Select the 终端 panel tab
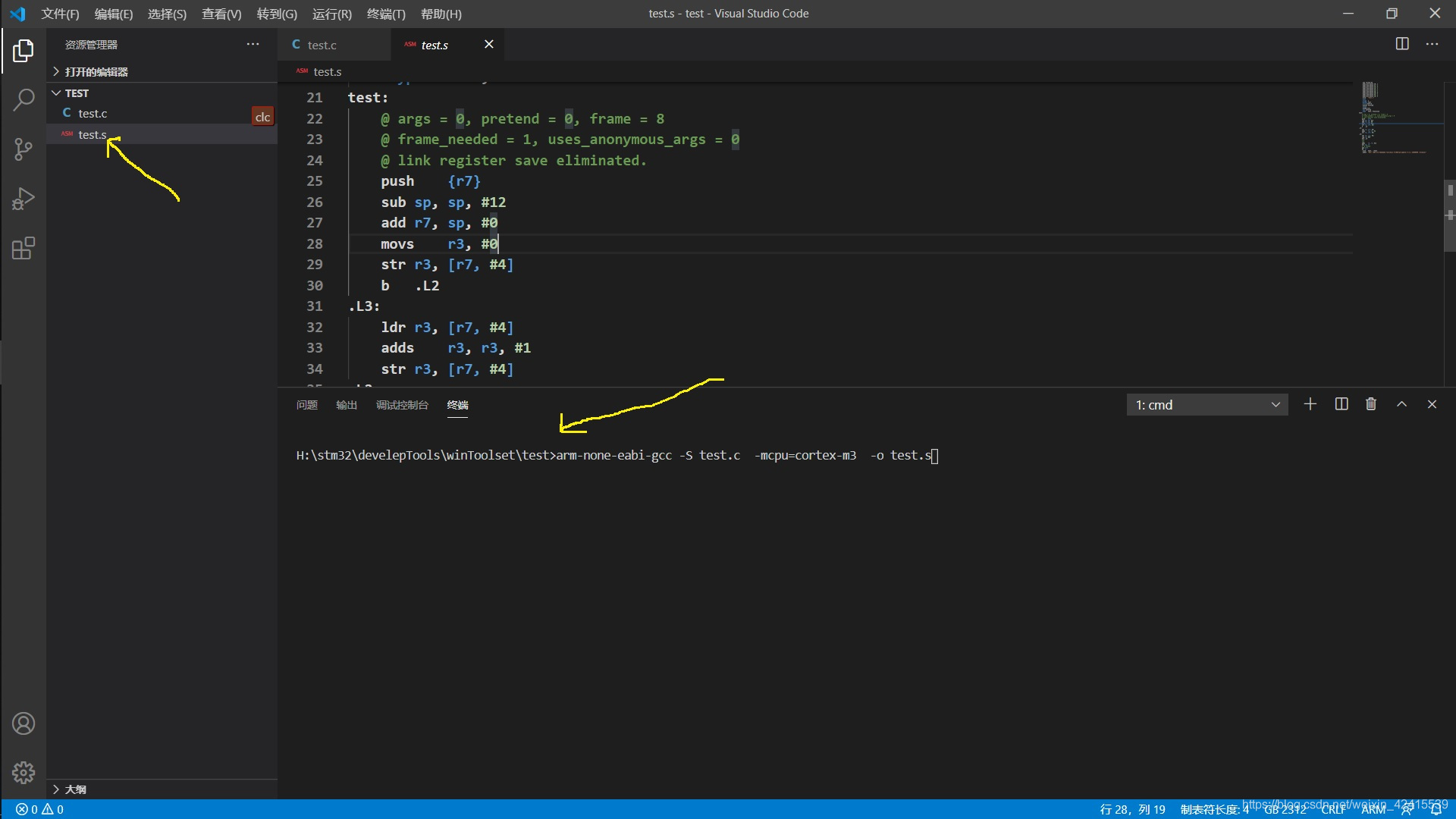The image size is (1456, 819). (x=457, y=405)
